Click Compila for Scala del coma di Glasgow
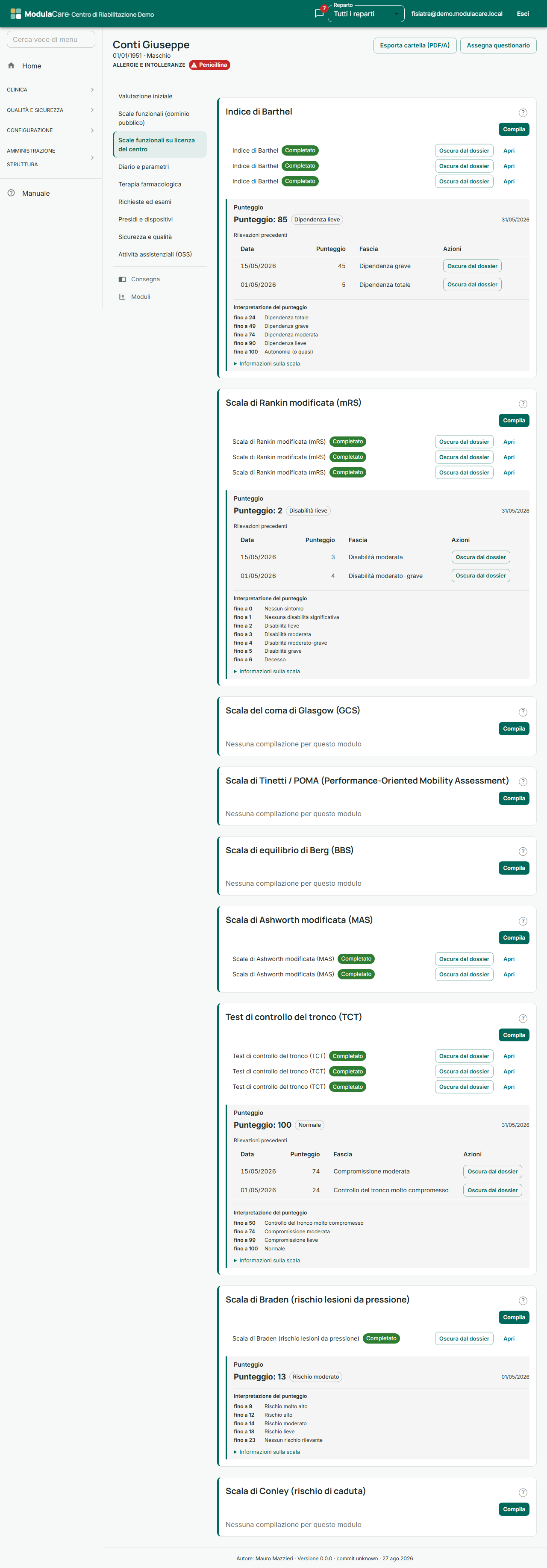The width and height of the screenshot is (547, 1568). [x=514, y=728]
